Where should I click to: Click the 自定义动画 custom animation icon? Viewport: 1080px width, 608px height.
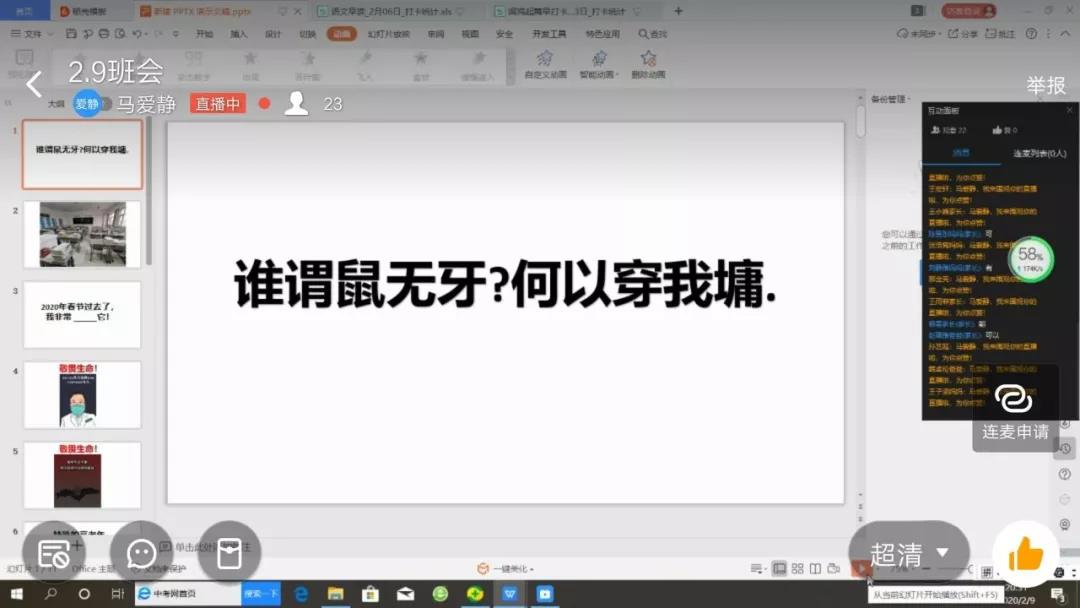(545, 62)
